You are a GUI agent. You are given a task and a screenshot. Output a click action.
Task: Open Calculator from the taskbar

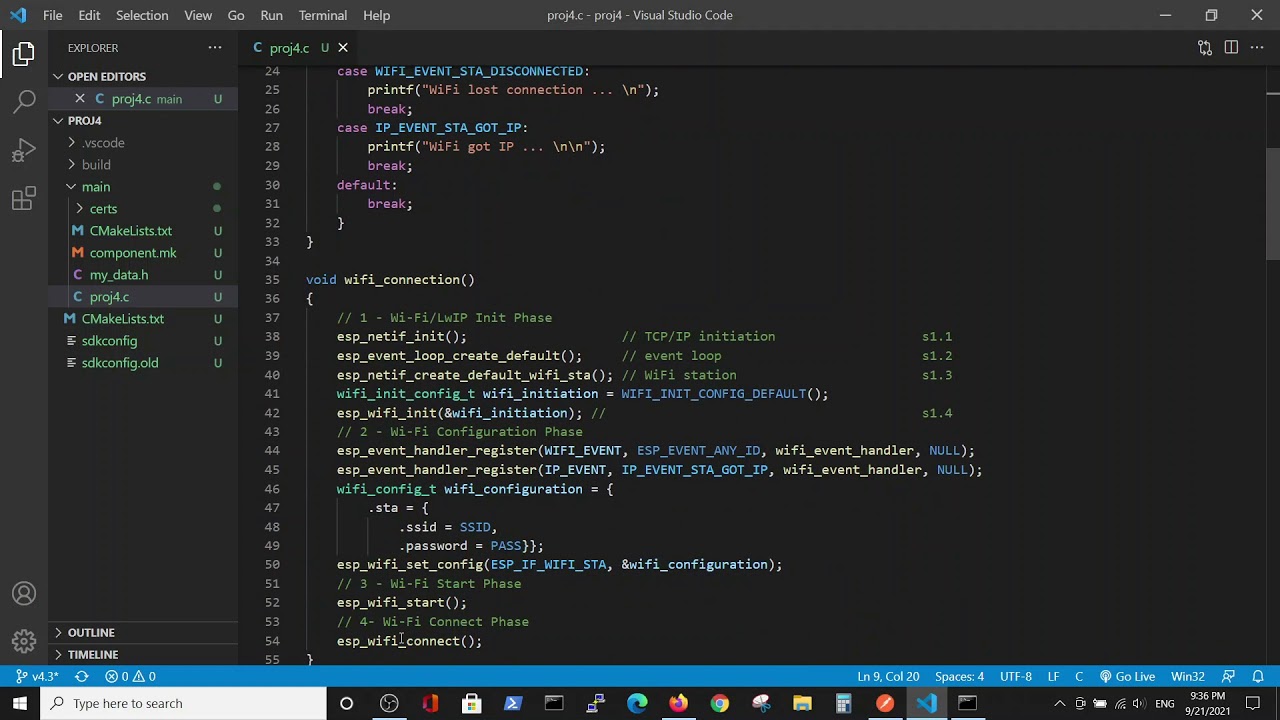pyautogui.click(x=843, y=703)
